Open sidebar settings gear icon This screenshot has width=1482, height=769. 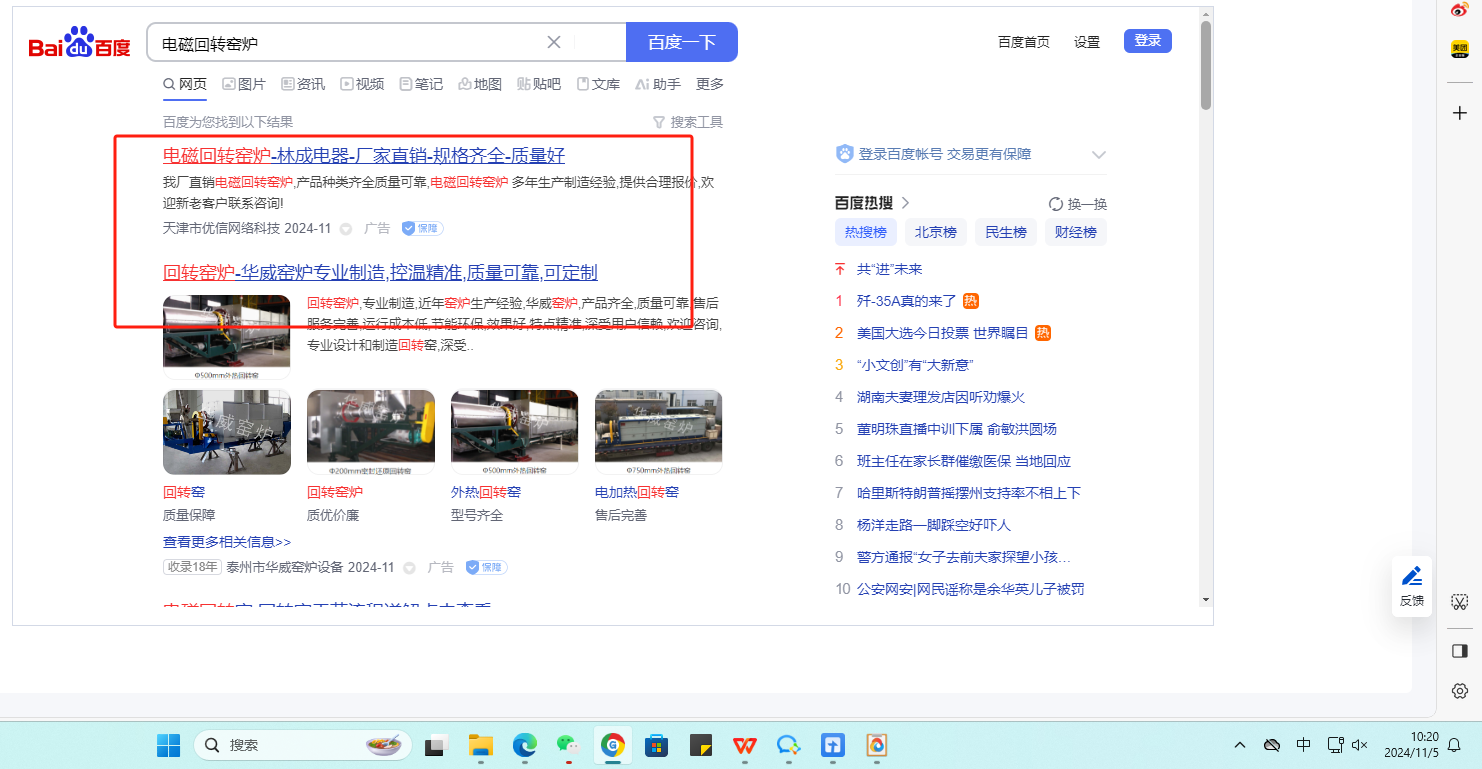(1459, 691)
